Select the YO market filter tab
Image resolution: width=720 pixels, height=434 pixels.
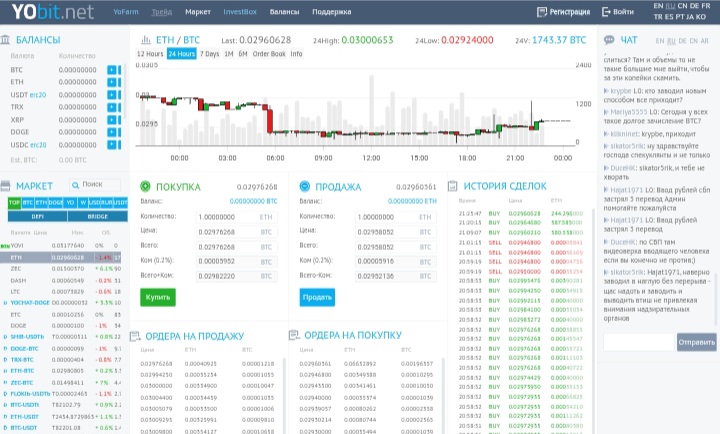pos(70,203)
